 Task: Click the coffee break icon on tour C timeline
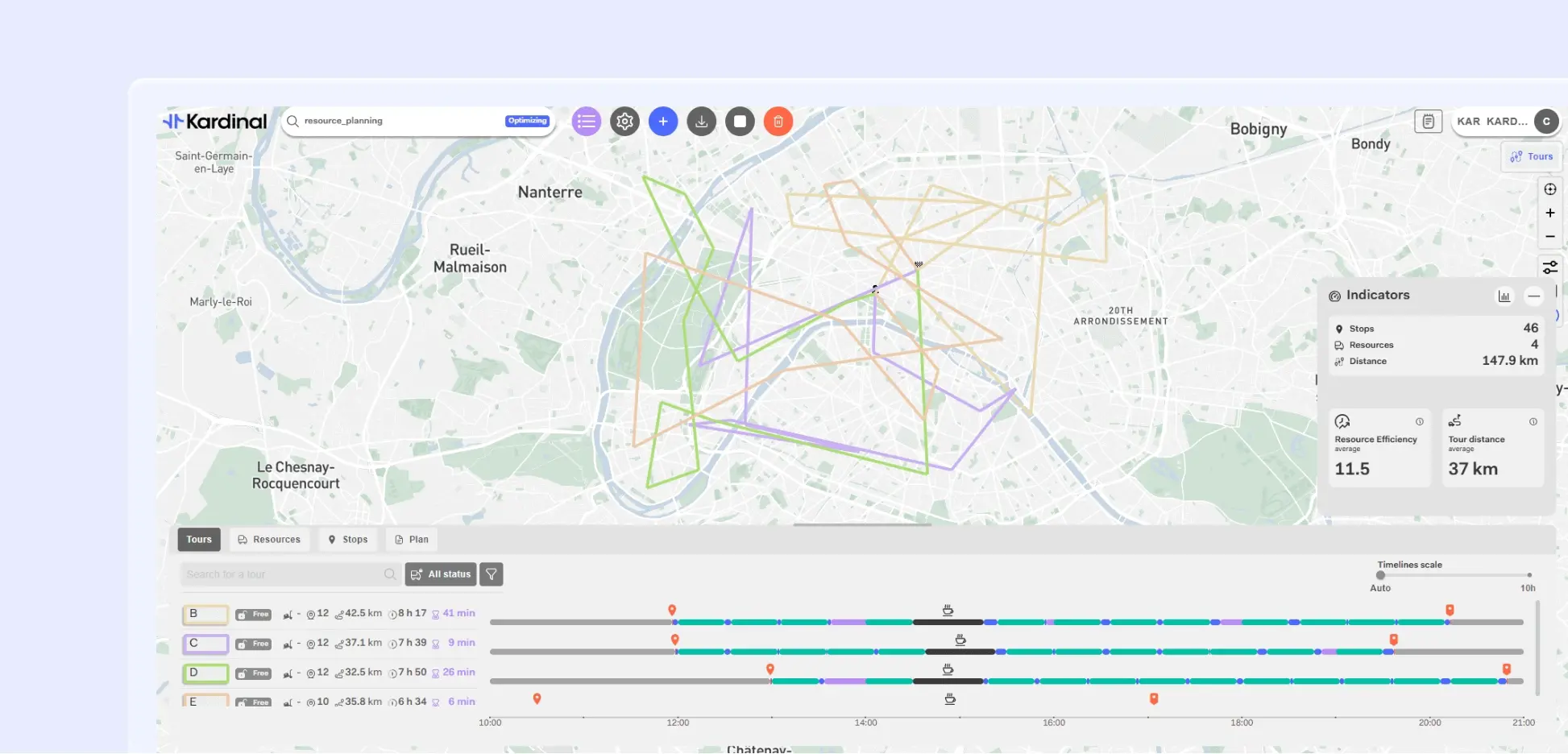[x=960, y=640]
